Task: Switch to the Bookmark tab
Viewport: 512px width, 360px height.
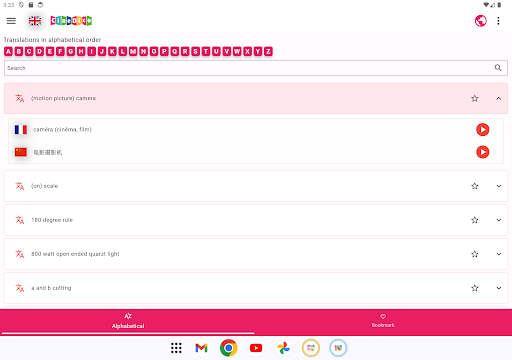Action: click(383, 321)
